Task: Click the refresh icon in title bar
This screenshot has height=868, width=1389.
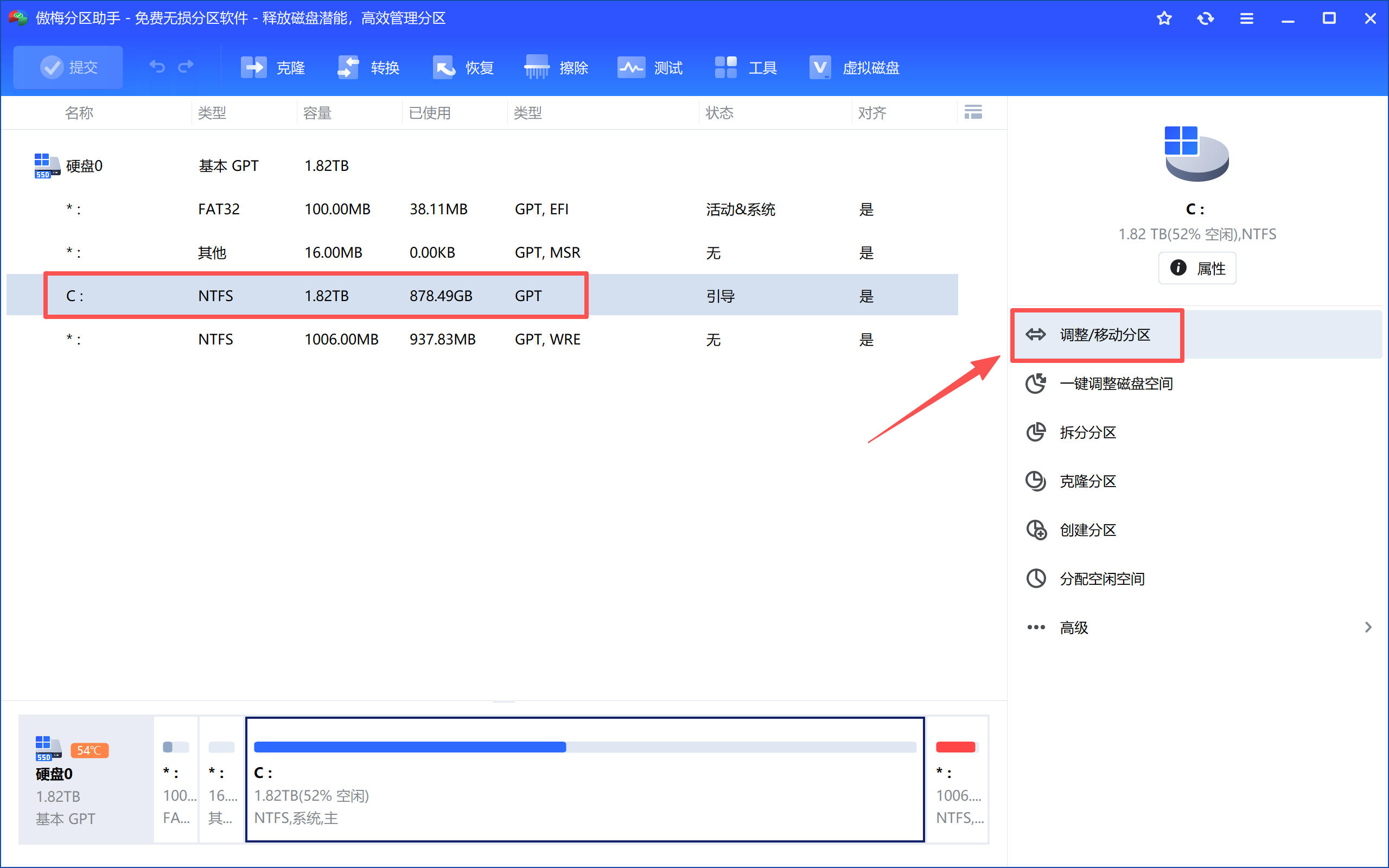Action: click(x=1205, y=18)
